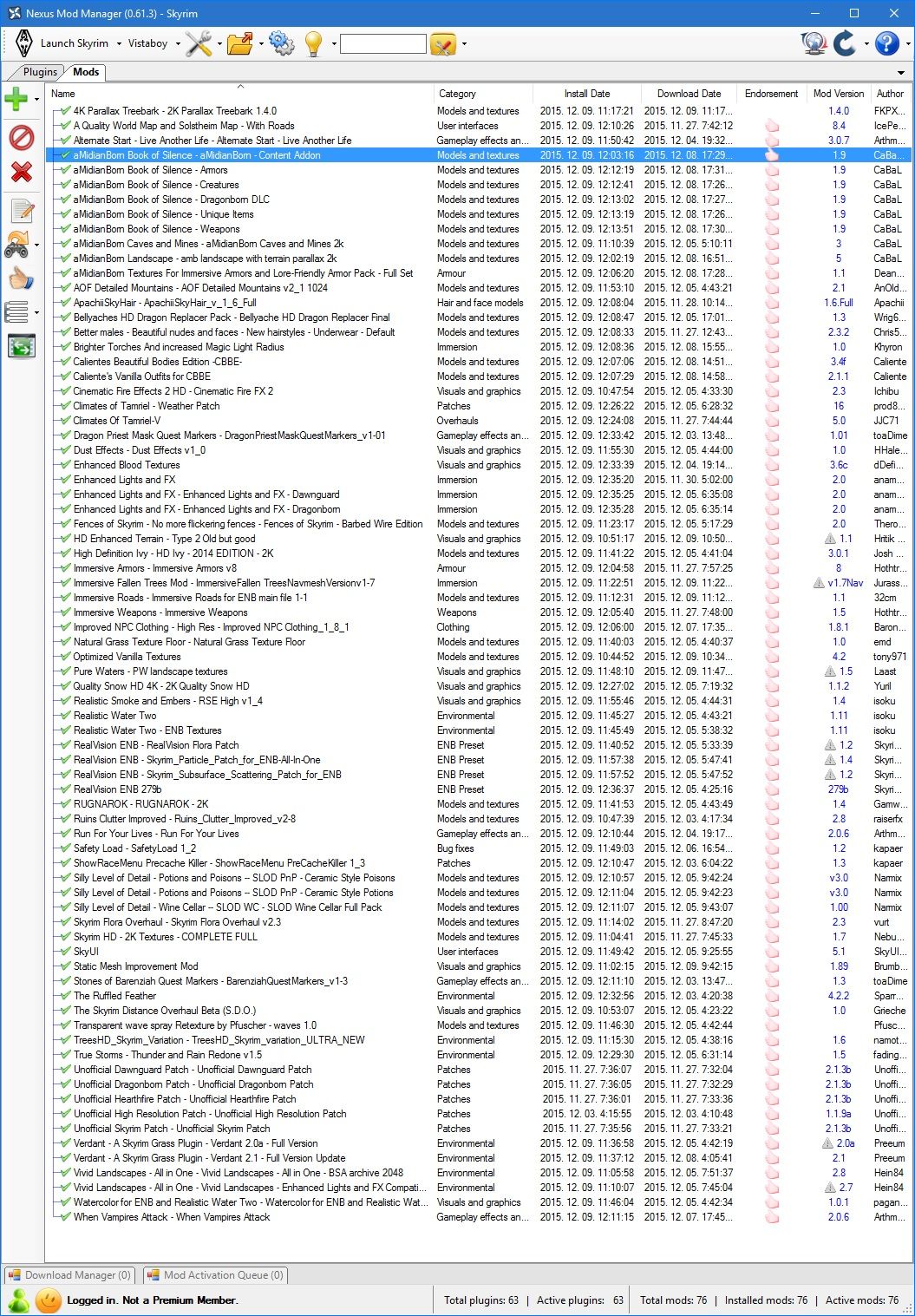This screenshot has height=1316, width=915.
Task: Click the green arrows Switch View icon
Action: click(x=21, y=346)
